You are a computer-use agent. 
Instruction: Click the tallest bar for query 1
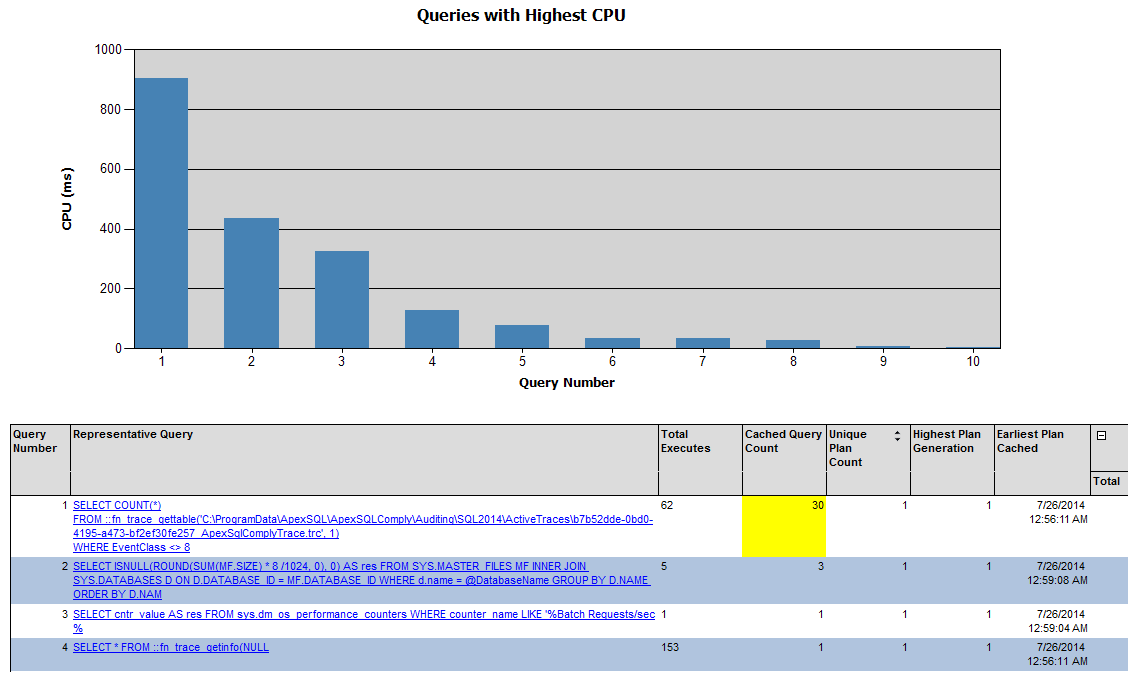point(161,213)
